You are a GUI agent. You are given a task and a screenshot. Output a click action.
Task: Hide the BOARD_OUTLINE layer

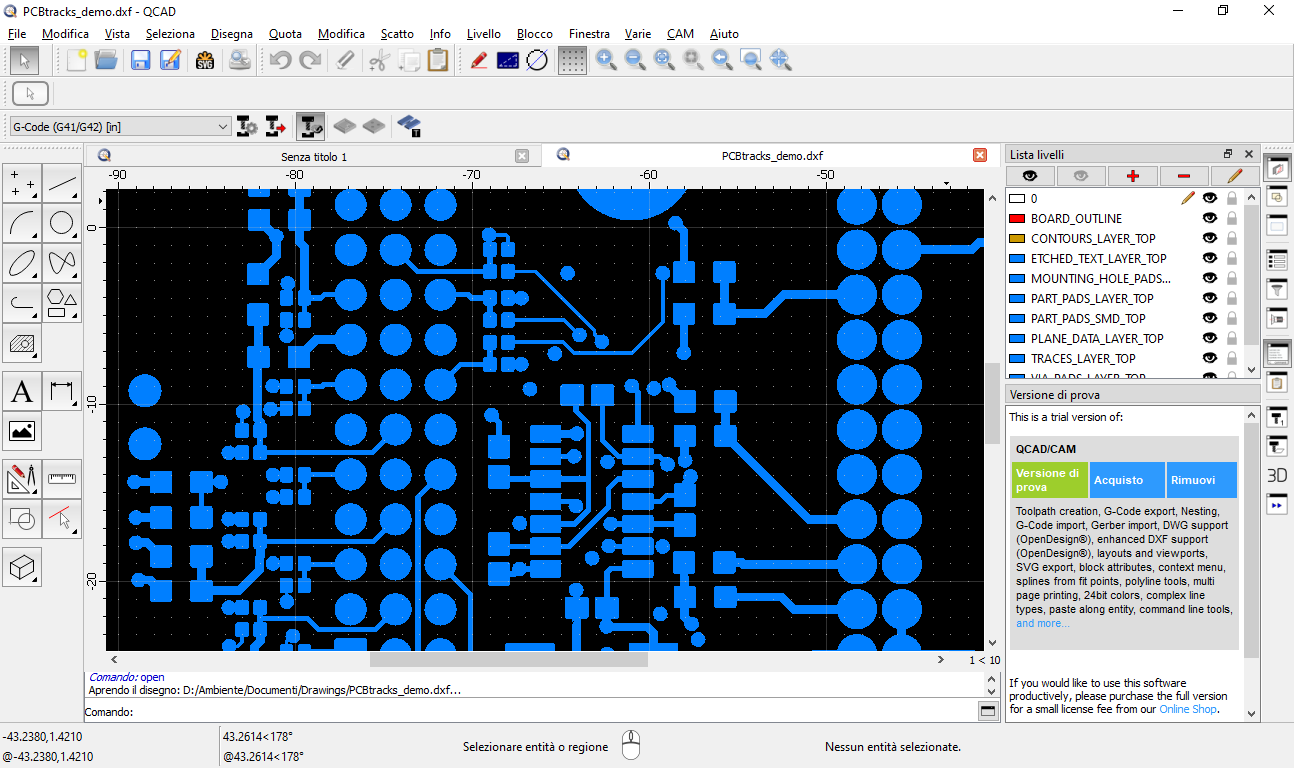pyautogui.click(x=1209, y=218)
